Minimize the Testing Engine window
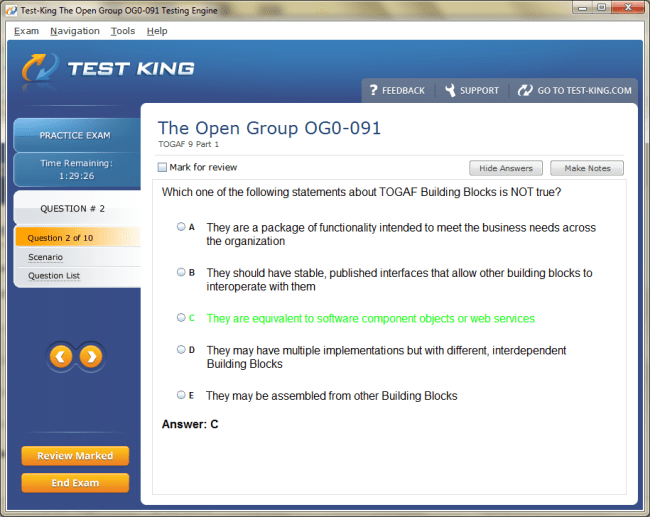 click(x=582, y=8)
